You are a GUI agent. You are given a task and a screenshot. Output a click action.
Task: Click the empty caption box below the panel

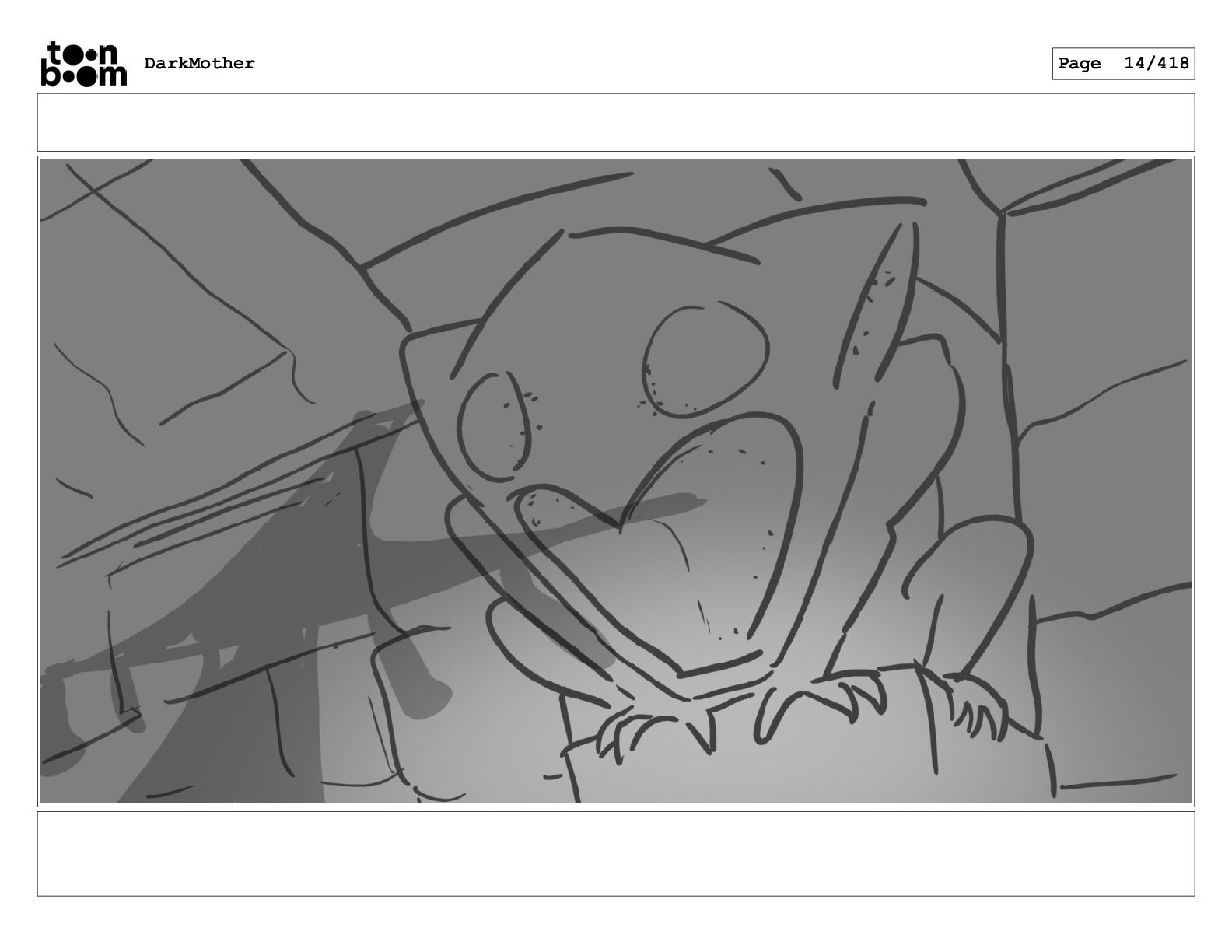[615, 853]
